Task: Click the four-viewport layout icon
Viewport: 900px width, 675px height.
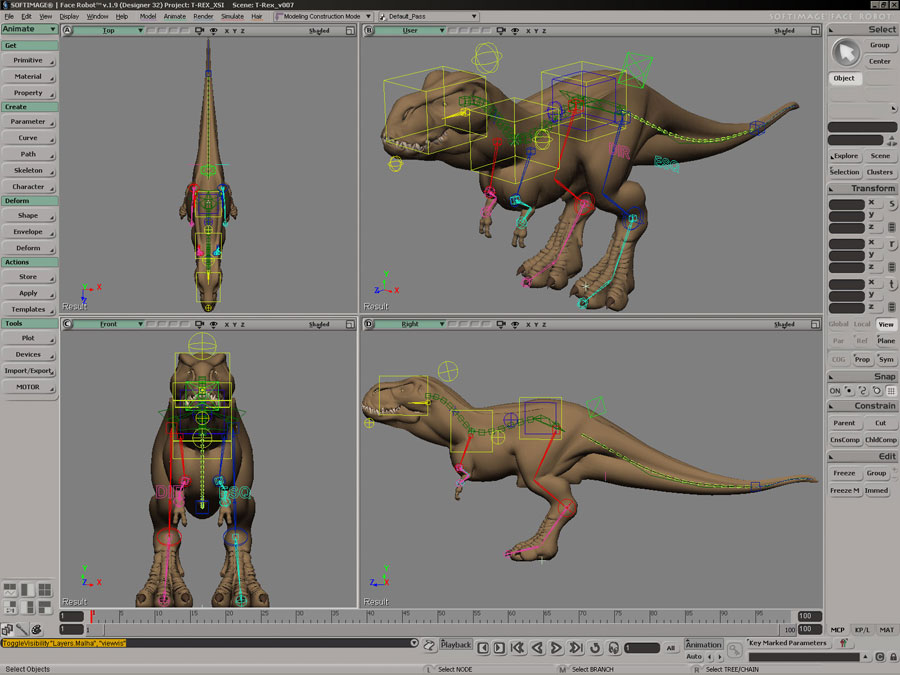Action: [45, 589]
